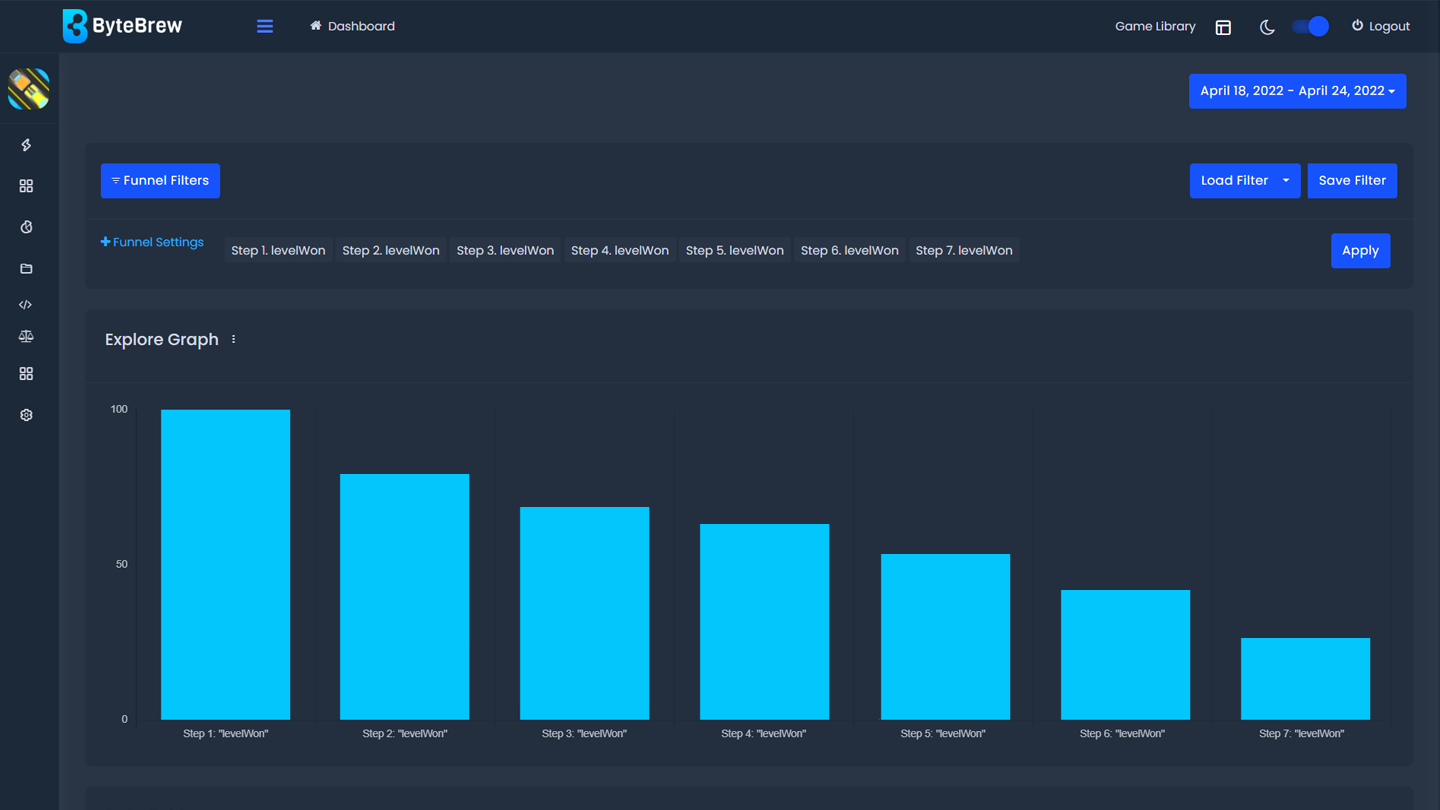This screenshot has height=810, width=1440.
Task: Toggle the hamburger menu icon
Action: click(x=265, y=26)
